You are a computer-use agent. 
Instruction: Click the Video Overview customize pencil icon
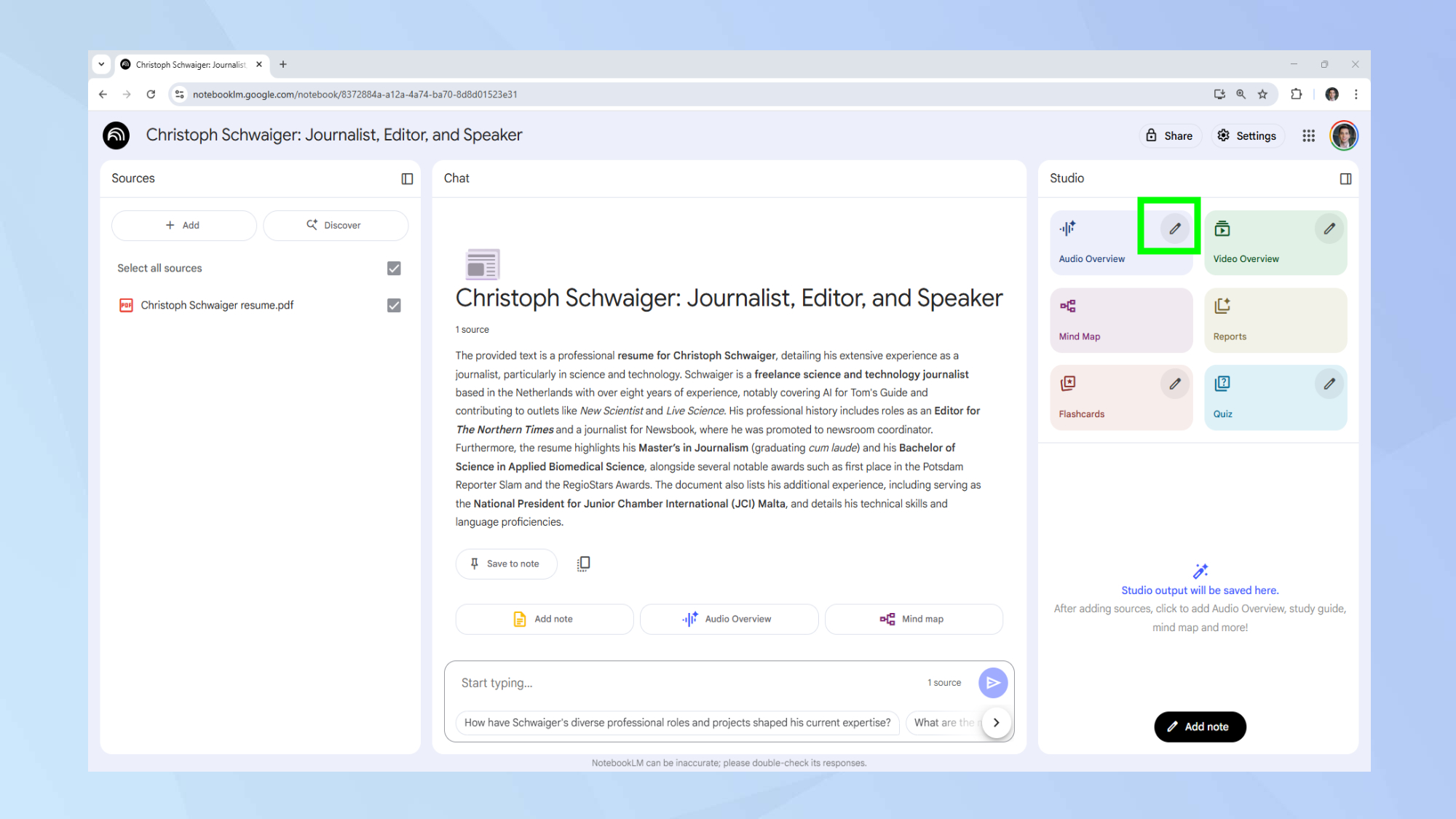click(1329, 229)
